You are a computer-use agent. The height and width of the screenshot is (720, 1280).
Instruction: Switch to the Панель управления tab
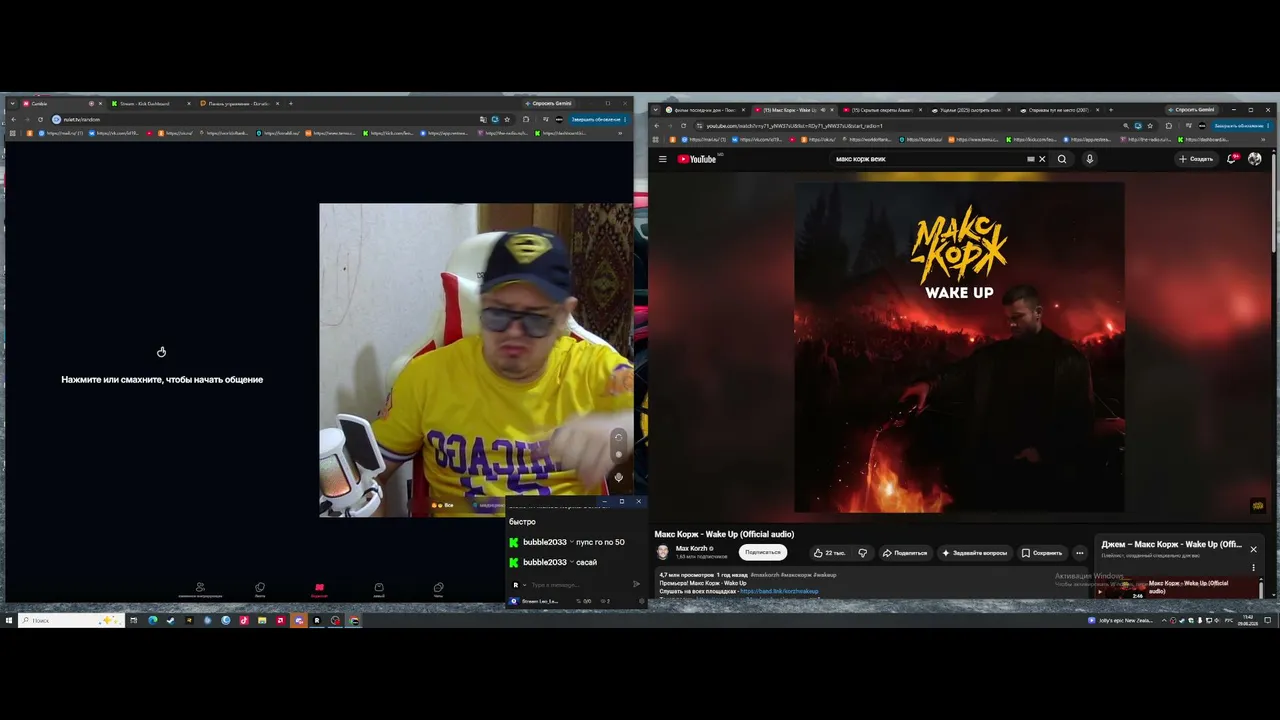238,103
